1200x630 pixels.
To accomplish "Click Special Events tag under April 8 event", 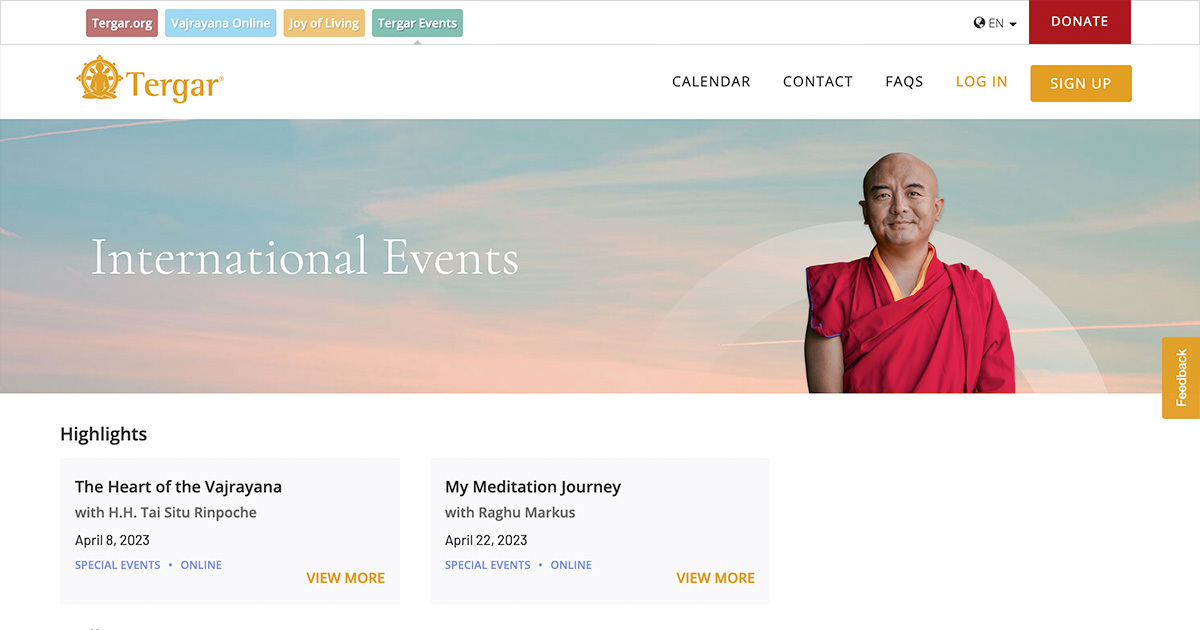I will click(118, 565).
